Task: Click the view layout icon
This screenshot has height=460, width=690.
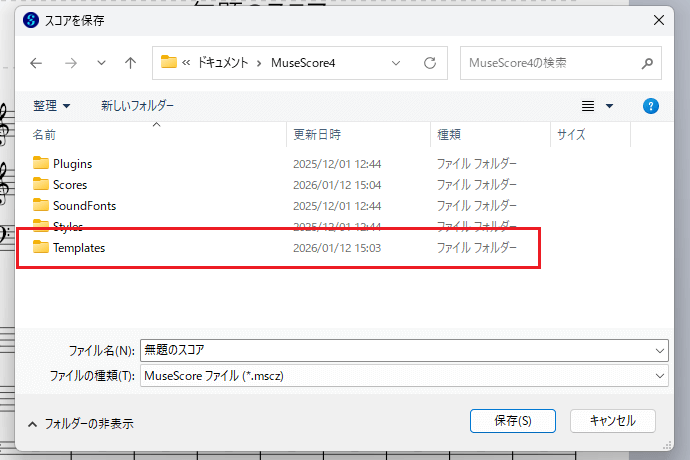Action: (x=589, y=105)
